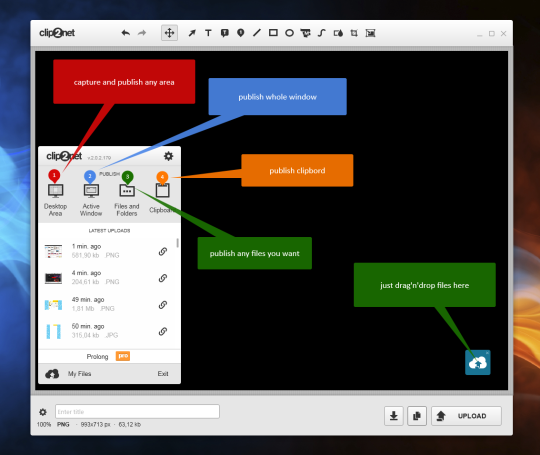Select the text callout bubble tool
540x455 pixels.
pos(225,33)
